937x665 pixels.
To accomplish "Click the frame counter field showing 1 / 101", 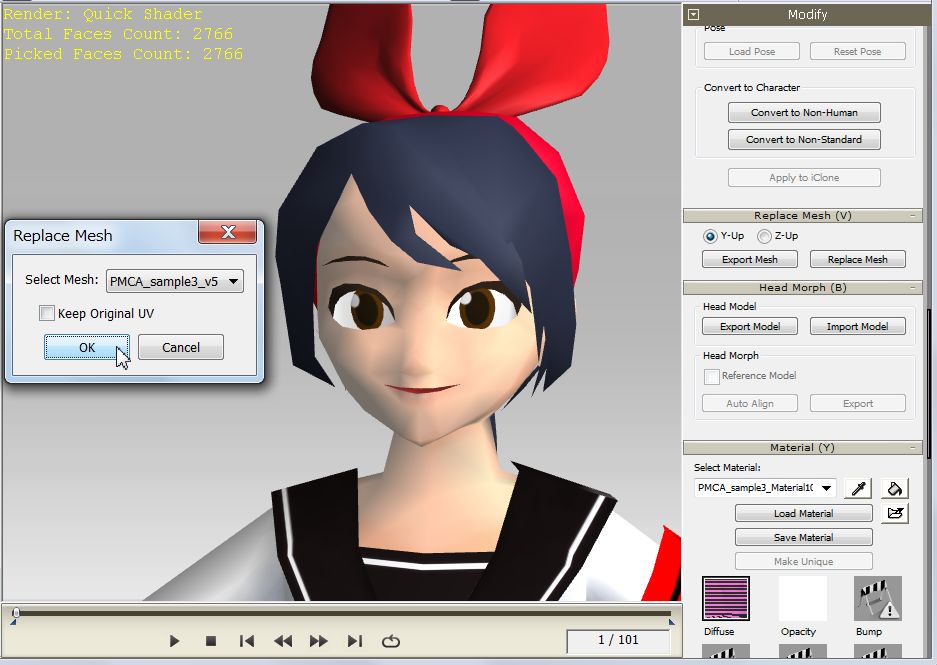I will [x=618, y=641].
